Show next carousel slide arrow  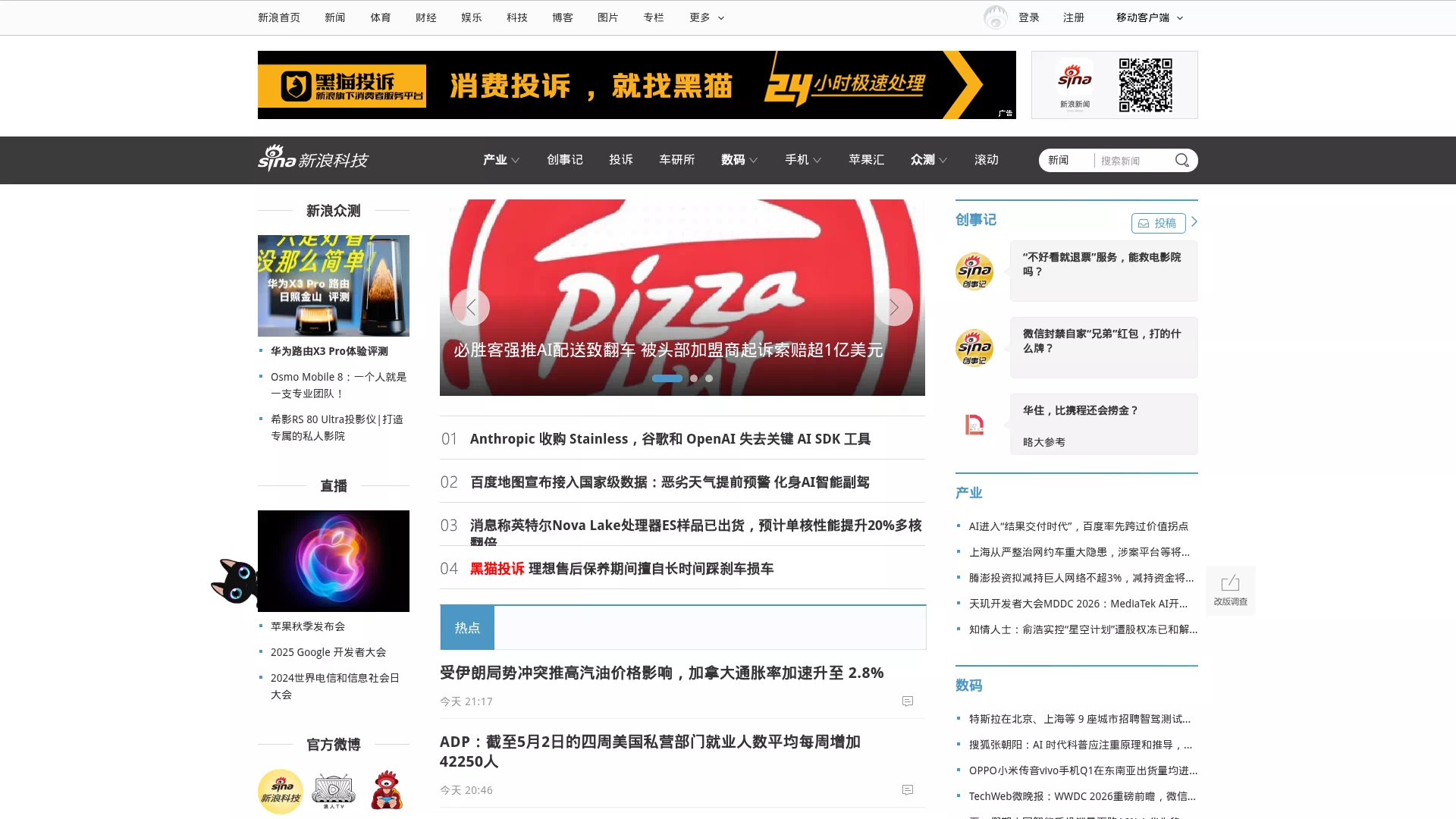pos(894,307)
